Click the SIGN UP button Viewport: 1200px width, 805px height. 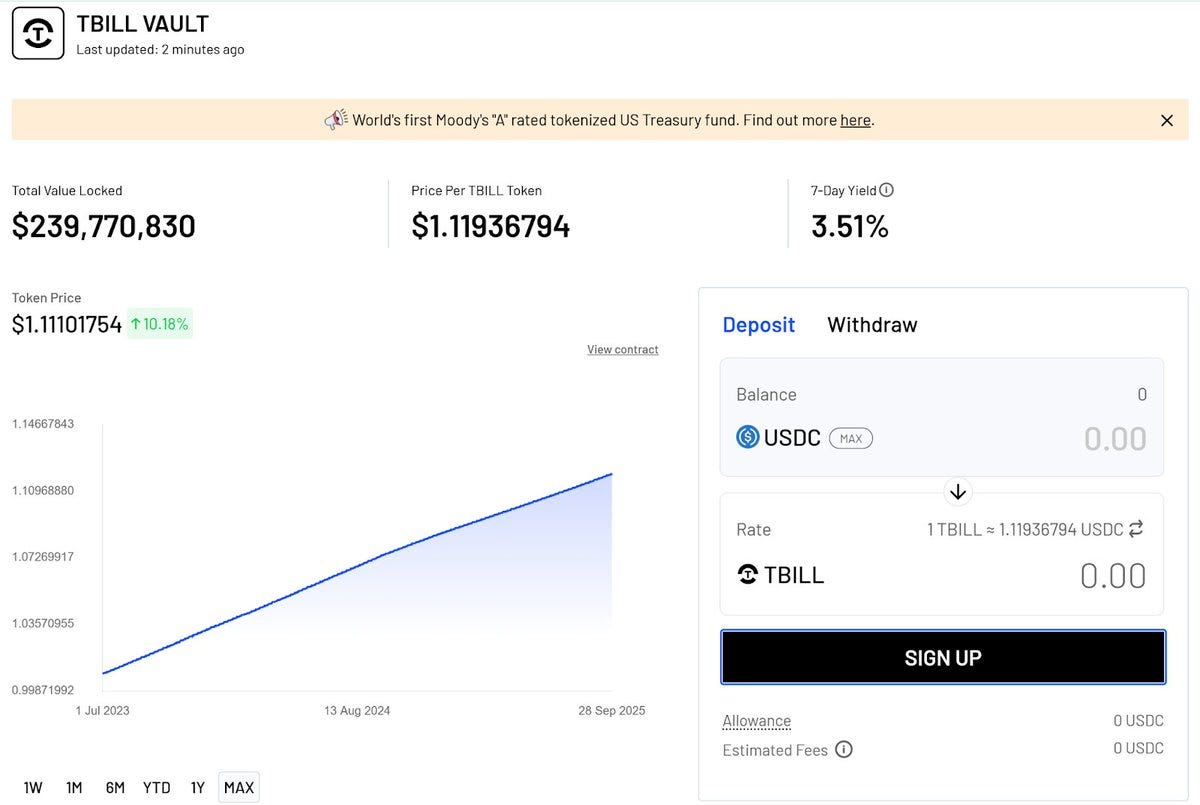pyautogui.click(x=943, y=658)
